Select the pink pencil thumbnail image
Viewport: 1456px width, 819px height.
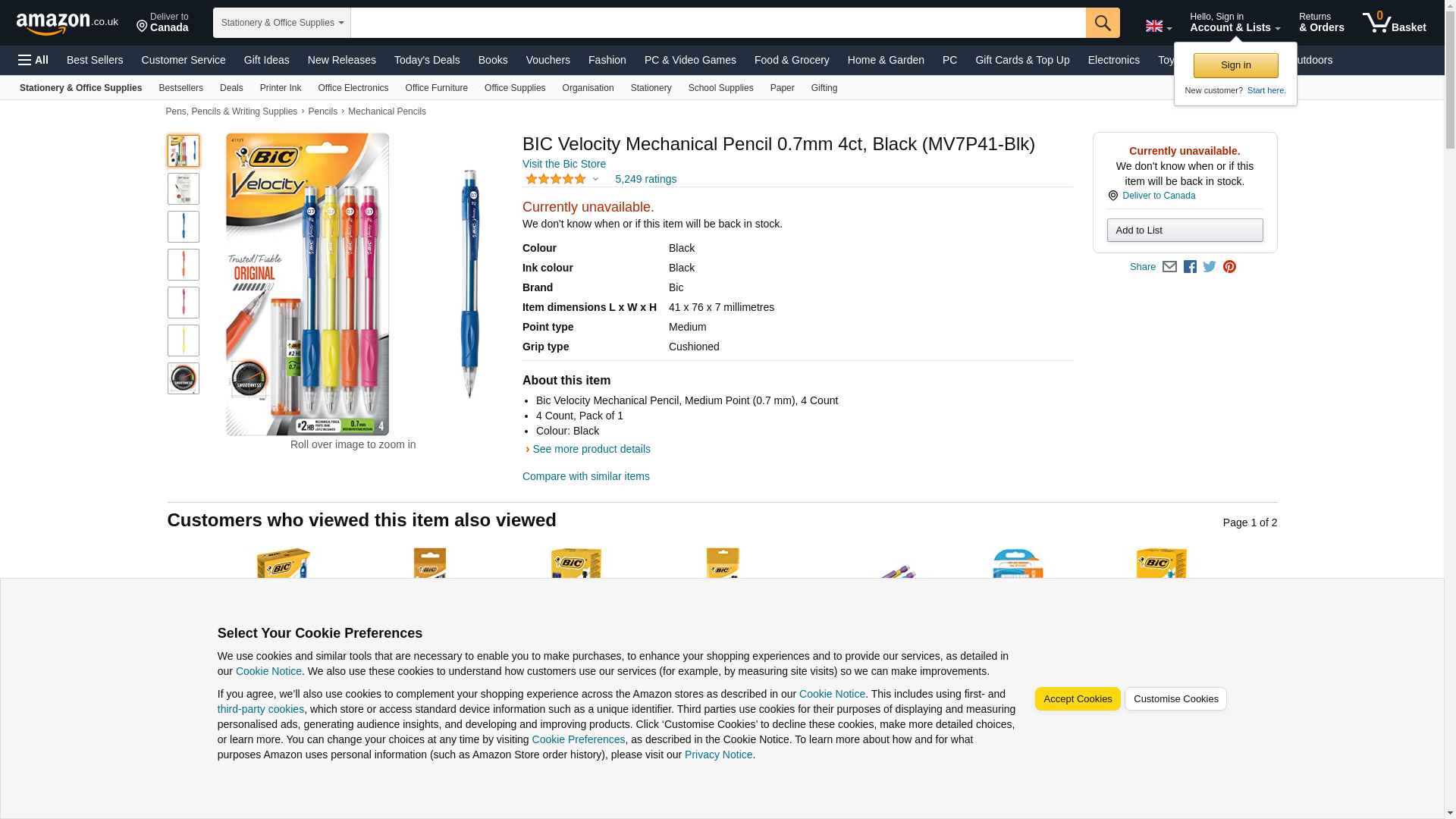point(183,303)
